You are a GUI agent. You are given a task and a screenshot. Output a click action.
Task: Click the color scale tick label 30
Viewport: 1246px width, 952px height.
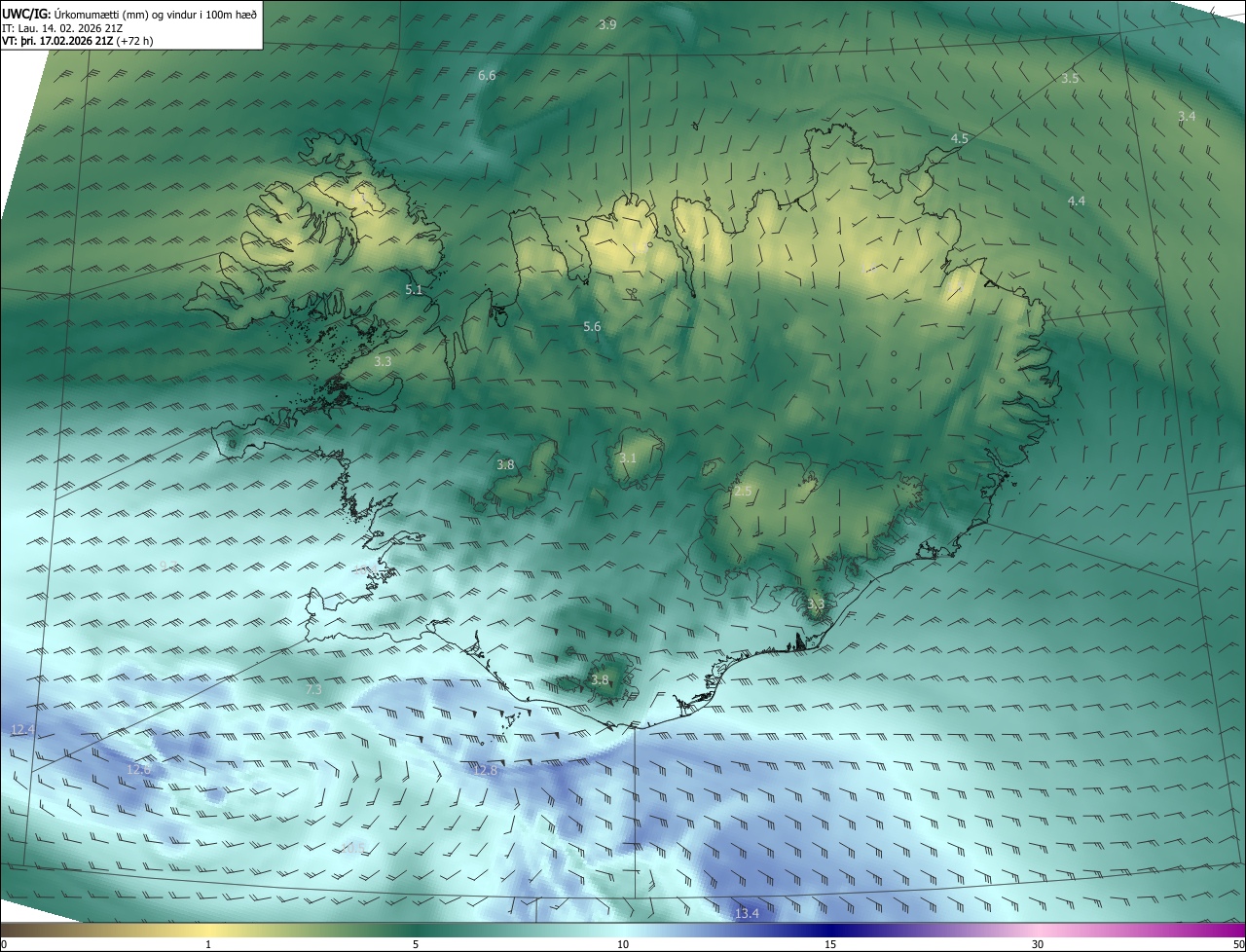pos(1038,944)
